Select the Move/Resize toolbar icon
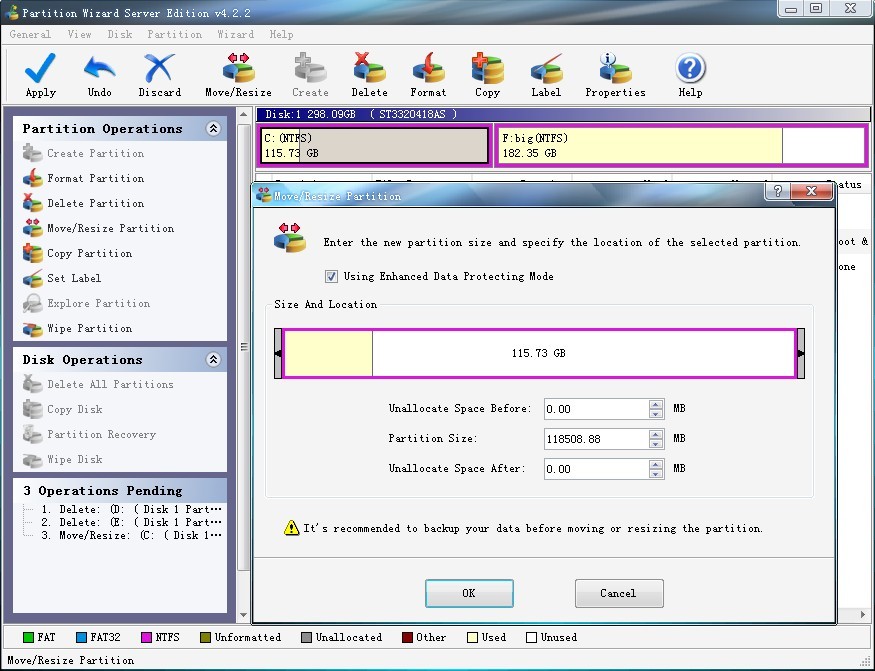875x671 pixels. click(238, 68)
